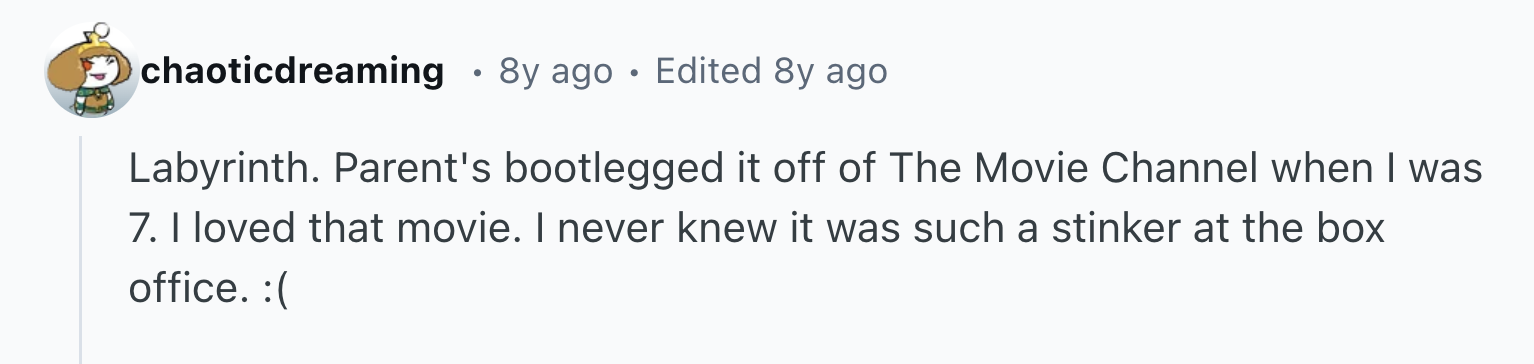Click the number '7.' starting the second line
This screenshot has width=1534, height=364.
(141, 229)
